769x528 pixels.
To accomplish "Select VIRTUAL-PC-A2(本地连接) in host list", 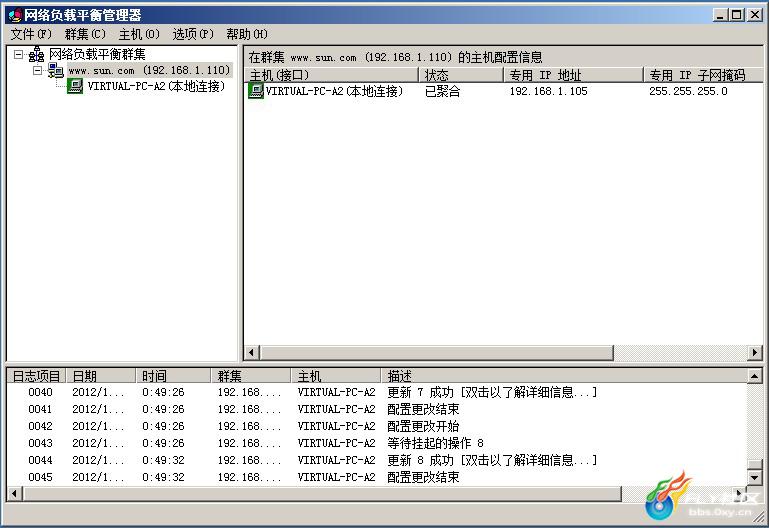I will [334, 91].
